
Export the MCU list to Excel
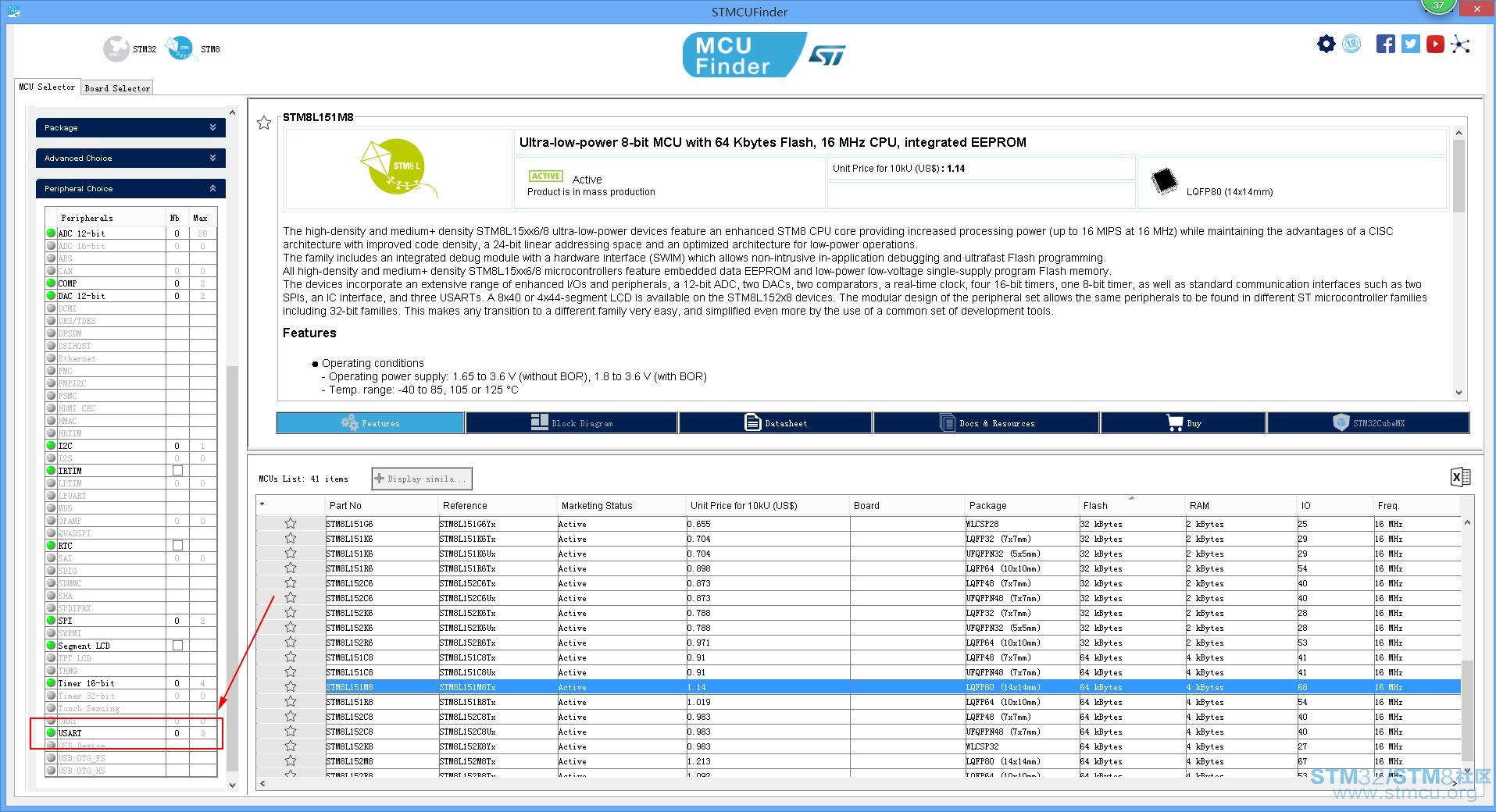click(x=1460, y=477)
